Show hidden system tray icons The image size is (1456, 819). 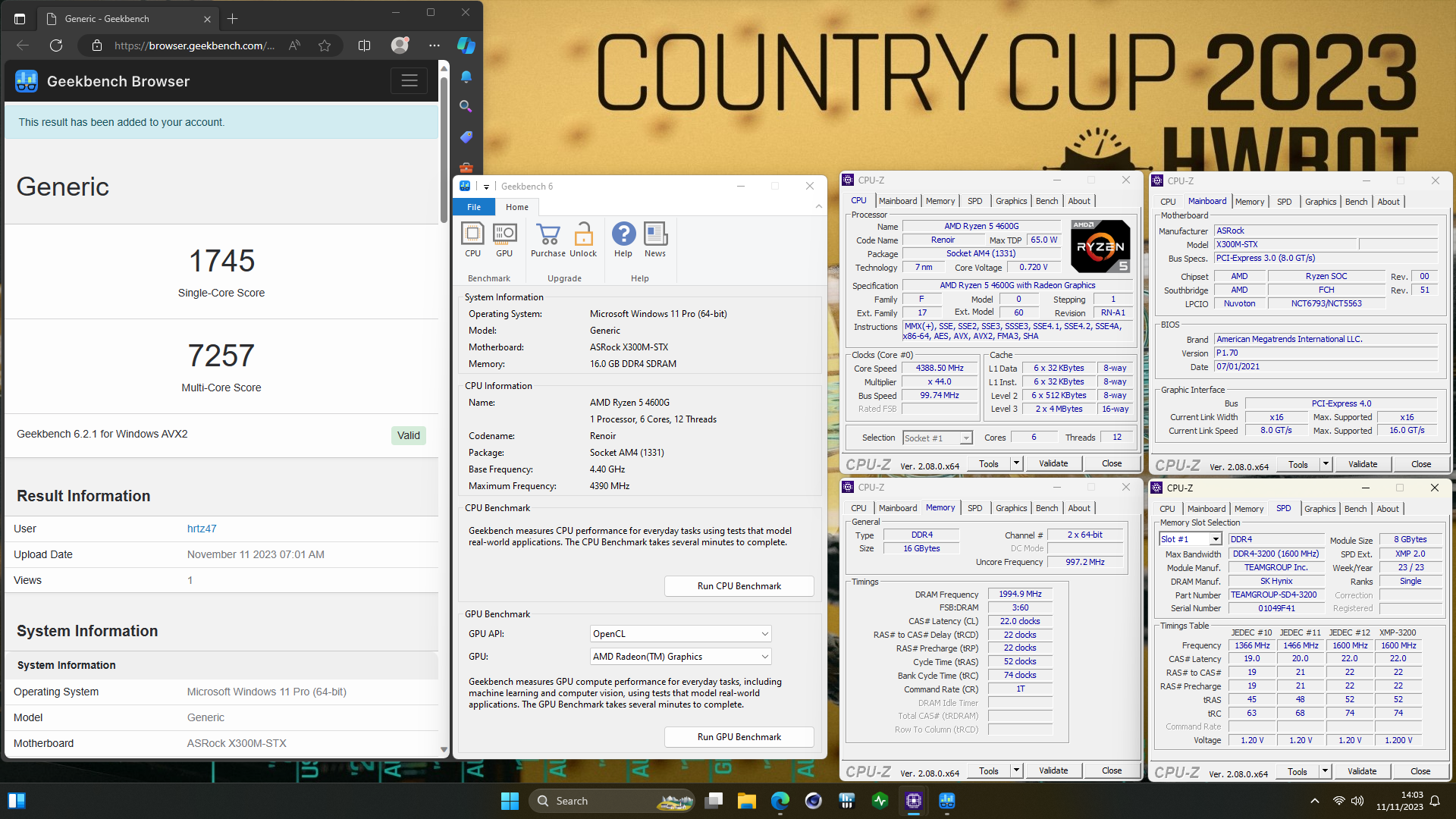pyautogui.click(x=1314, y=801)
